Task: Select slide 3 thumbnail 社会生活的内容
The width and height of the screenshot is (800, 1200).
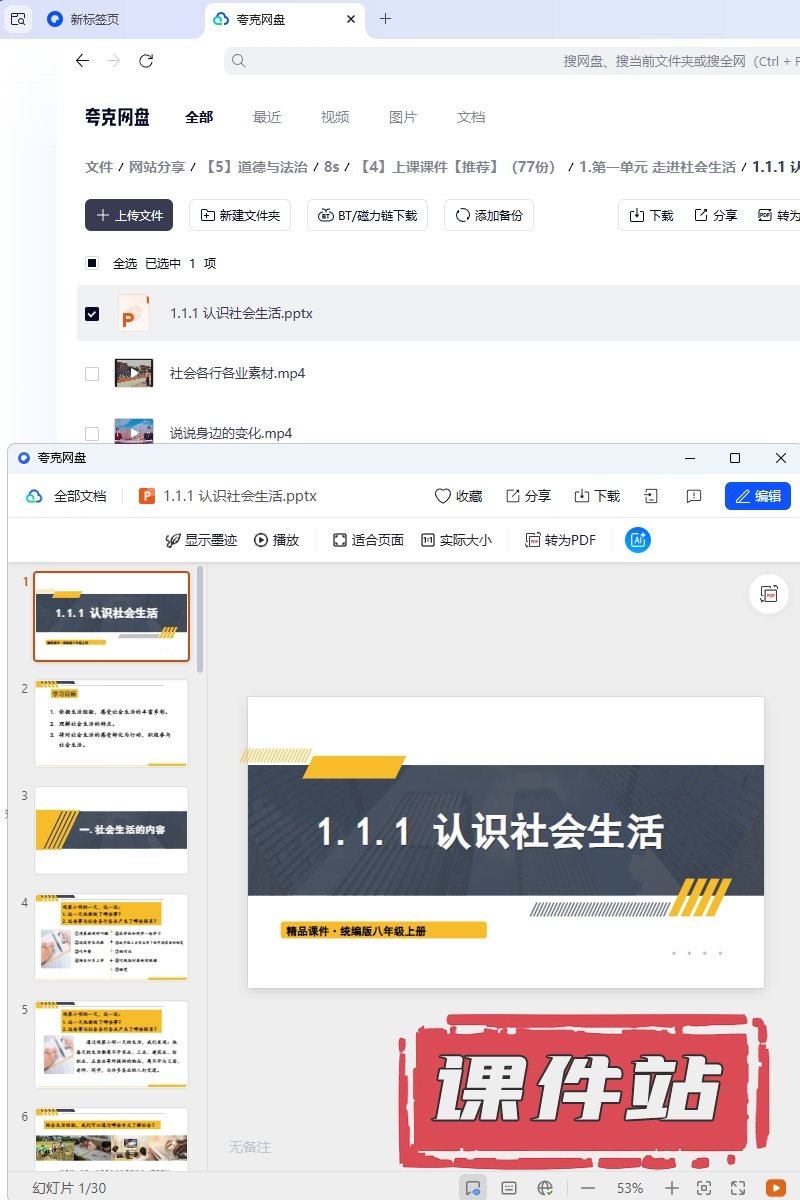Action: pyautogui.click(x=111, y=830)
